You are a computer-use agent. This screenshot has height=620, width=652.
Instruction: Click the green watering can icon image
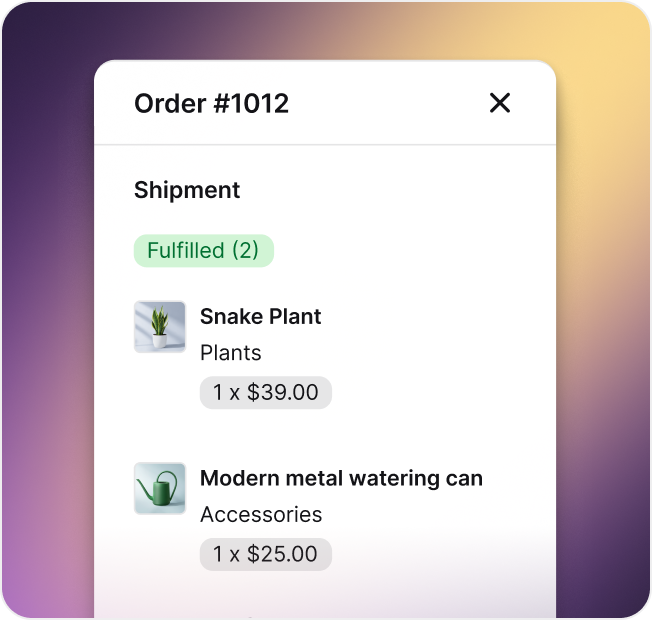pyautogui.click(x=159, y=490)
